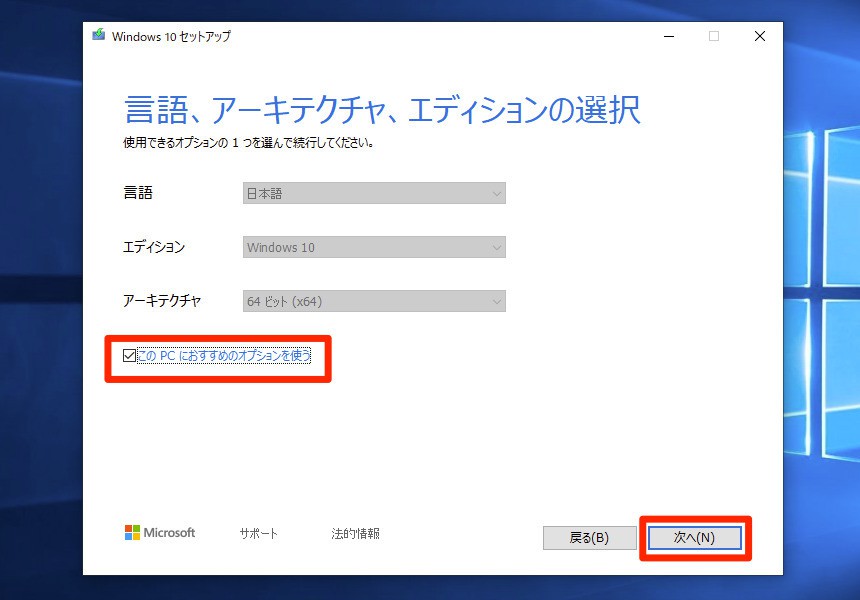
Task: Click the 言語 label text
Action: tap(138, 193)
